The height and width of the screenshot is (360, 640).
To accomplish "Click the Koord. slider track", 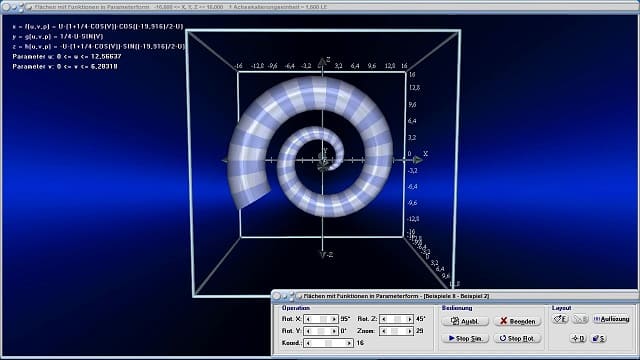I will pos(329,343).
